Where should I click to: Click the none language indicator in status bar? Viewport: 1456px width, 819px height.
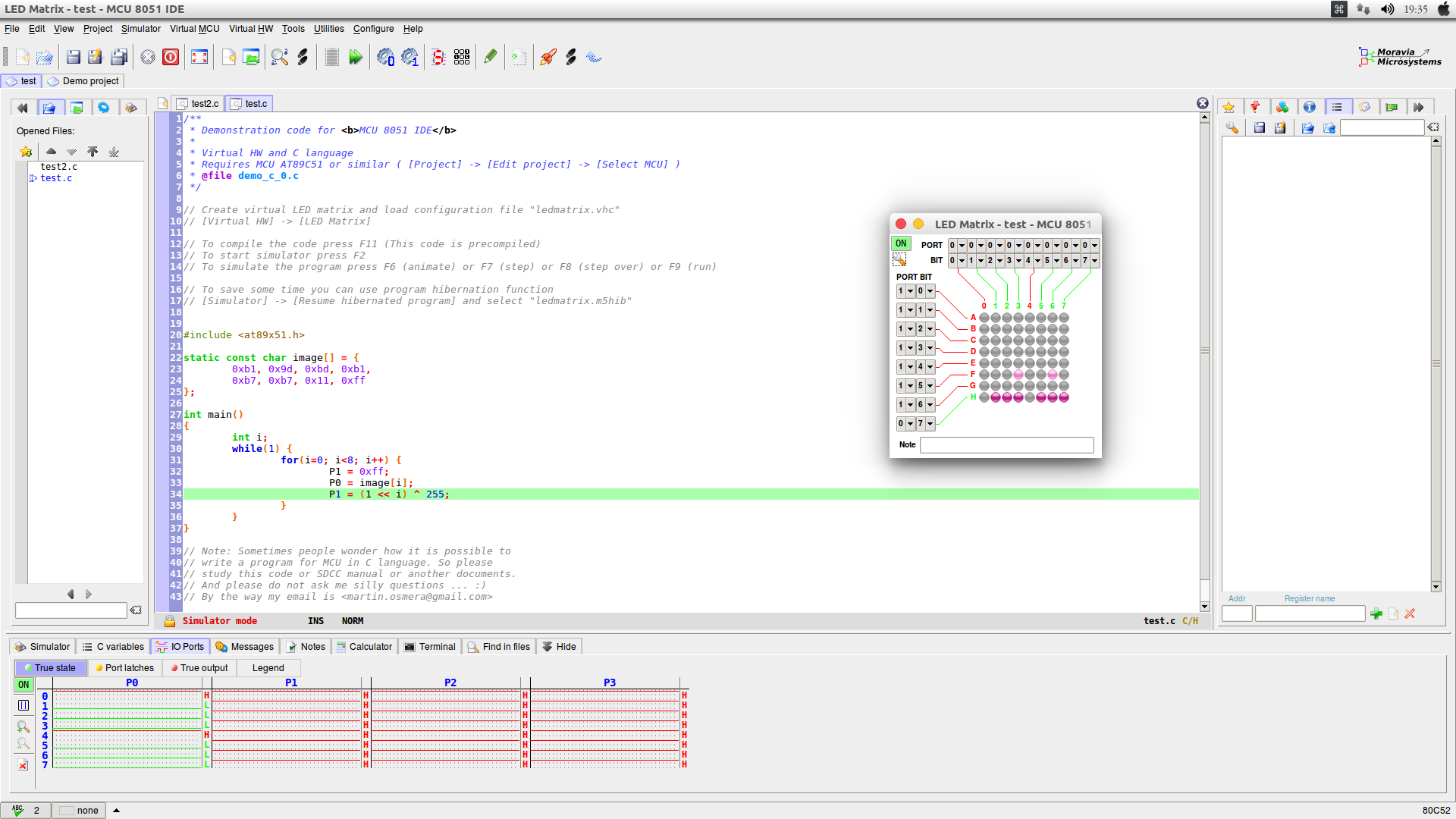pos(80,810)
